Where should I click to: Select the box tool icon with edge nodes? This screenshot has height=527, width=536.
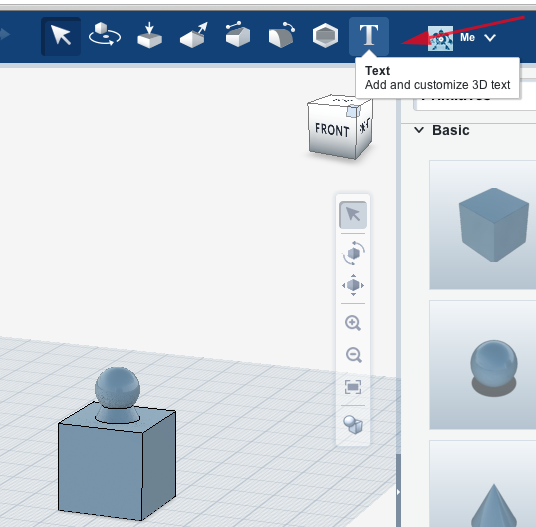(x=238, y=34)
